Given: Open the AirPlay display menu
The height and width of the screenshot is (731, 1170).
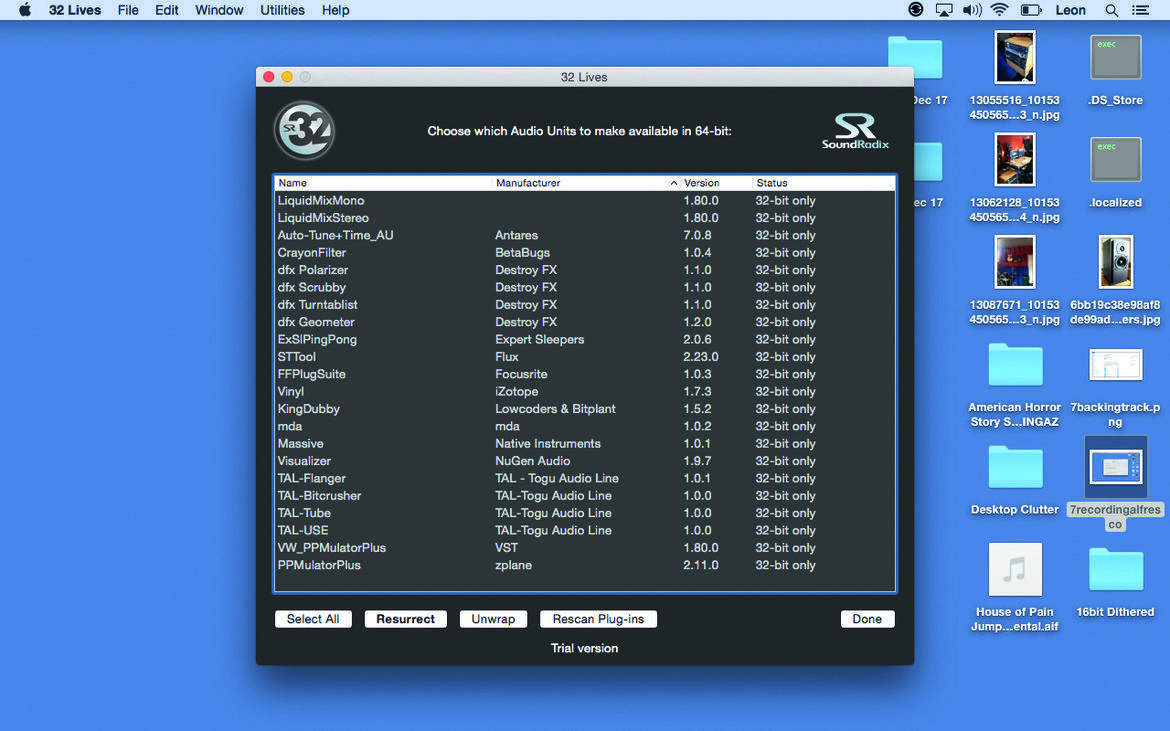Looking at the screenshot, I should (x=944, y=10).
